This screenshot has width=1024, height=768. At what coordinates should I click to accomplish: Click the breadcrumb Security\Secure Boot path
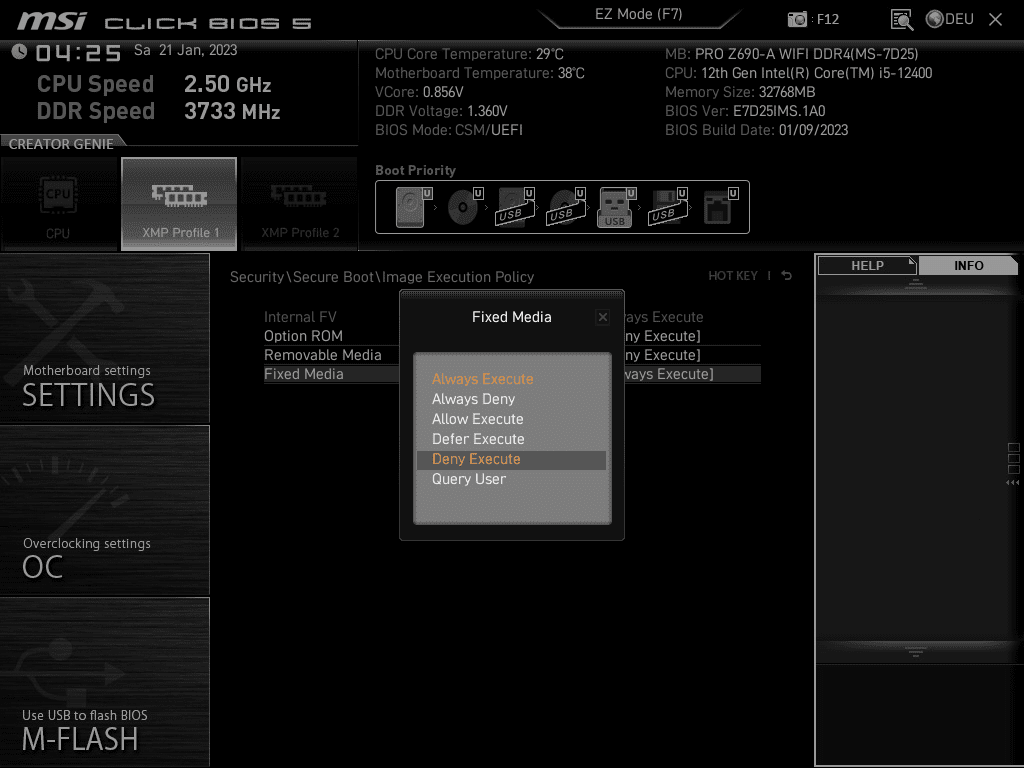382,277
